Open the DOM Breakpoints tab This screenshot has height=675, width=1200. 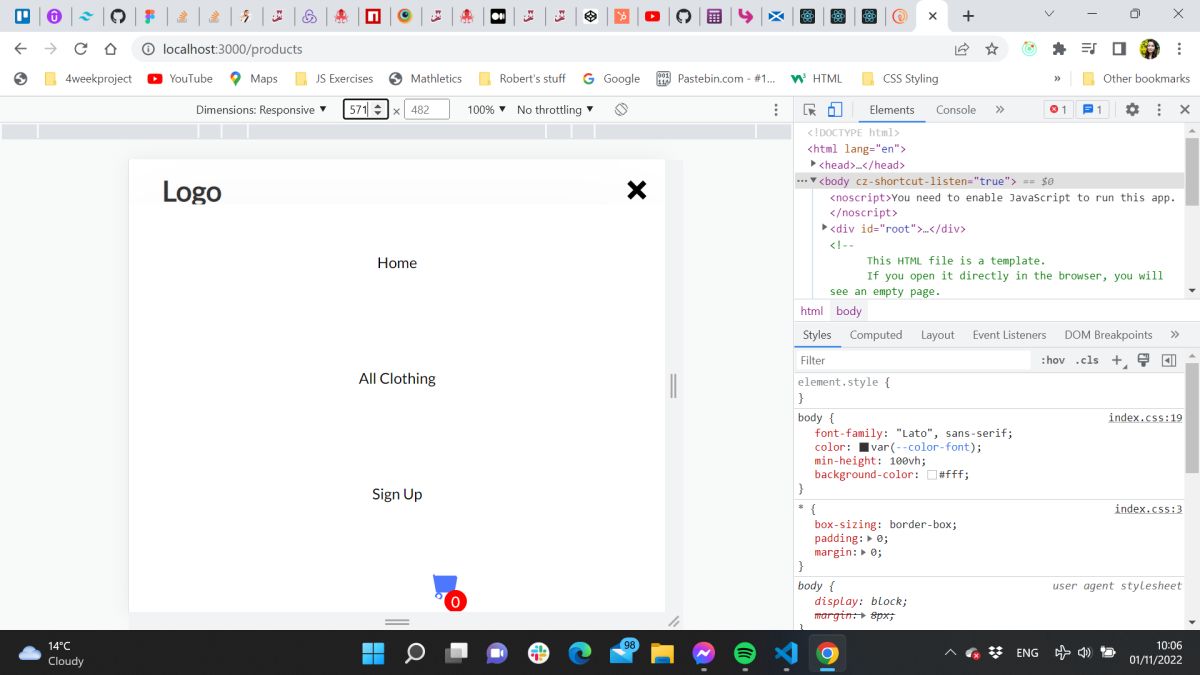pyautogui.click(x=1108, y=335)
